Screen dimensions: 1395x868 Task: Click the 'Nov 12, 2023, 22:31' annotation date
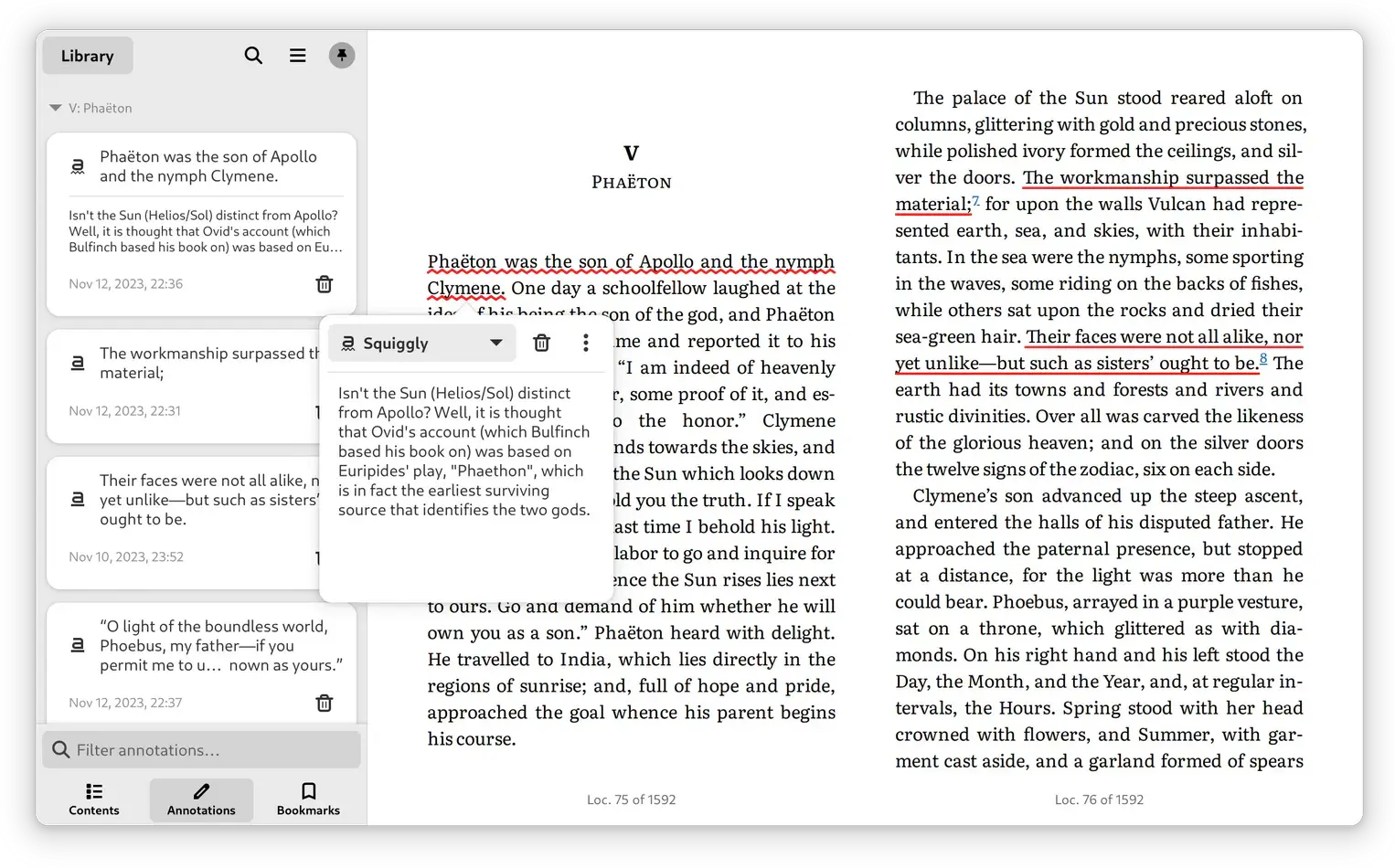pyautogui.click(x=125, y=411)
